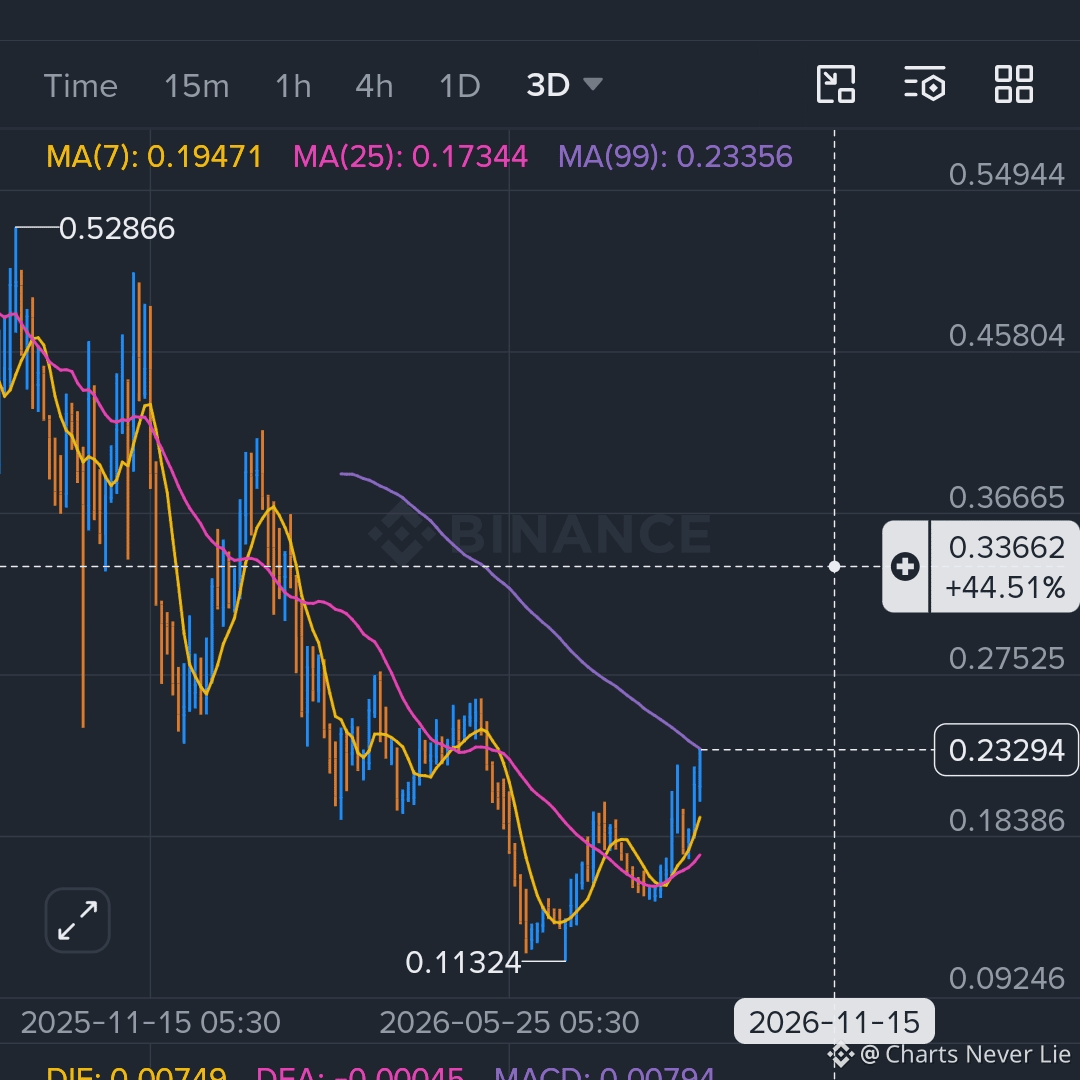
Task: Switch to the 1h timeframe
Action: tap(293, 86)
